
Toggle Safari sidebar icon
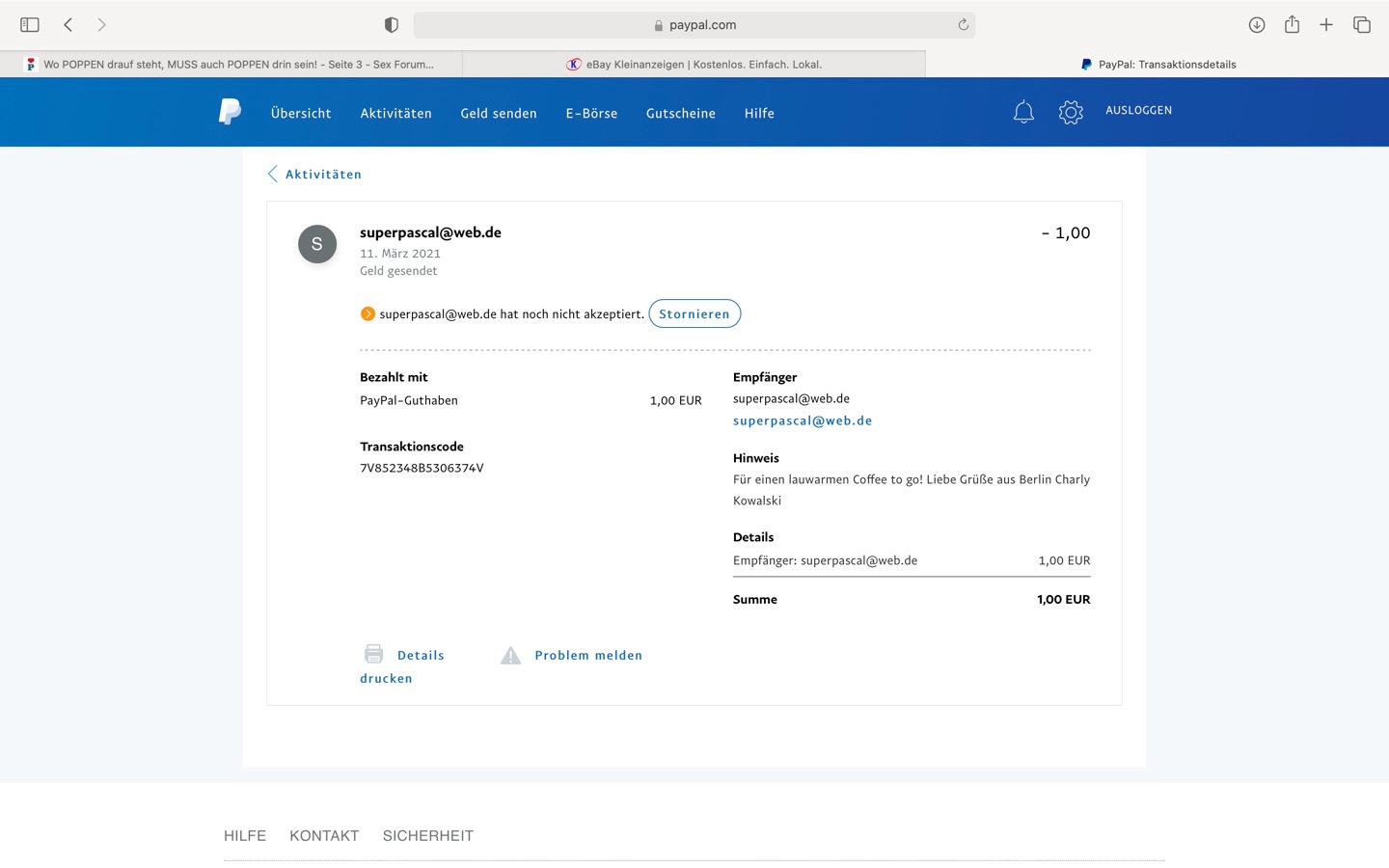[30, 25]
